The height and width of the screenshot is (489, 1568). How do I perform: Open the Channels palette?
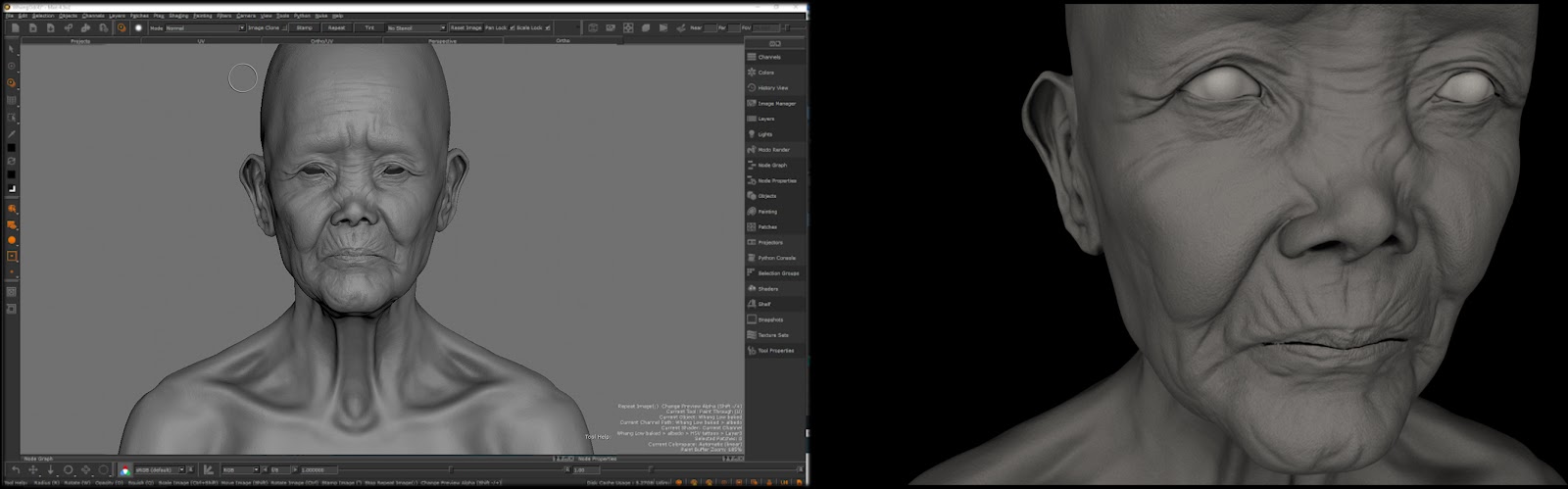777,57
